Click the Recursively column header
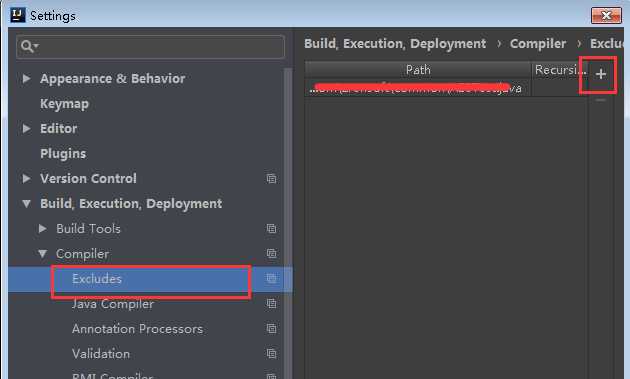630x379 pixels. (560, 70)
